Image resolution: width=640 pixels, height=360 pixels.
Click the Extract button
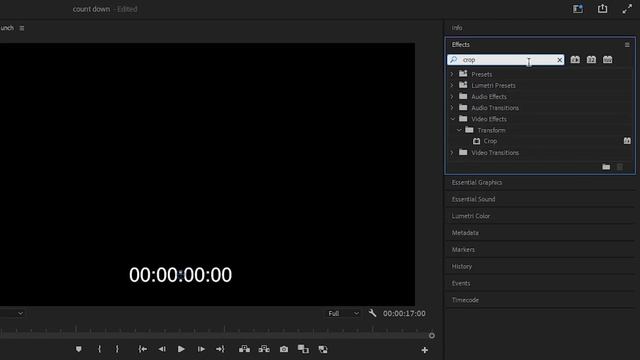click(x=264, y=349)
